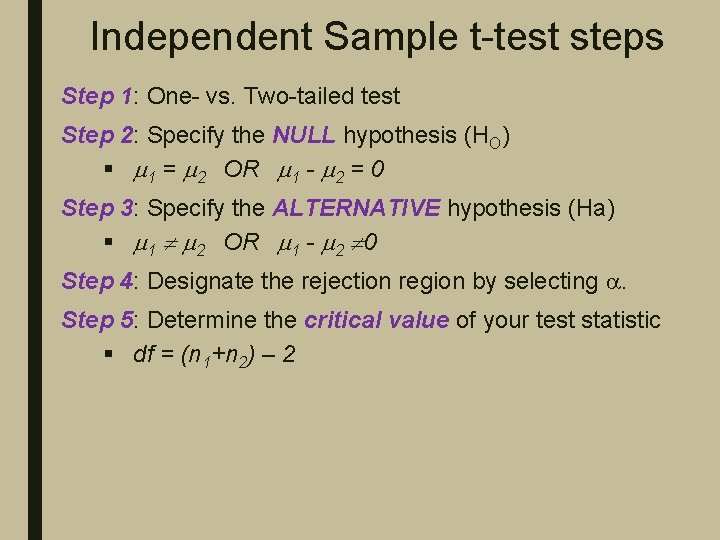Click the 'Step 5' label

click(97, 320)
